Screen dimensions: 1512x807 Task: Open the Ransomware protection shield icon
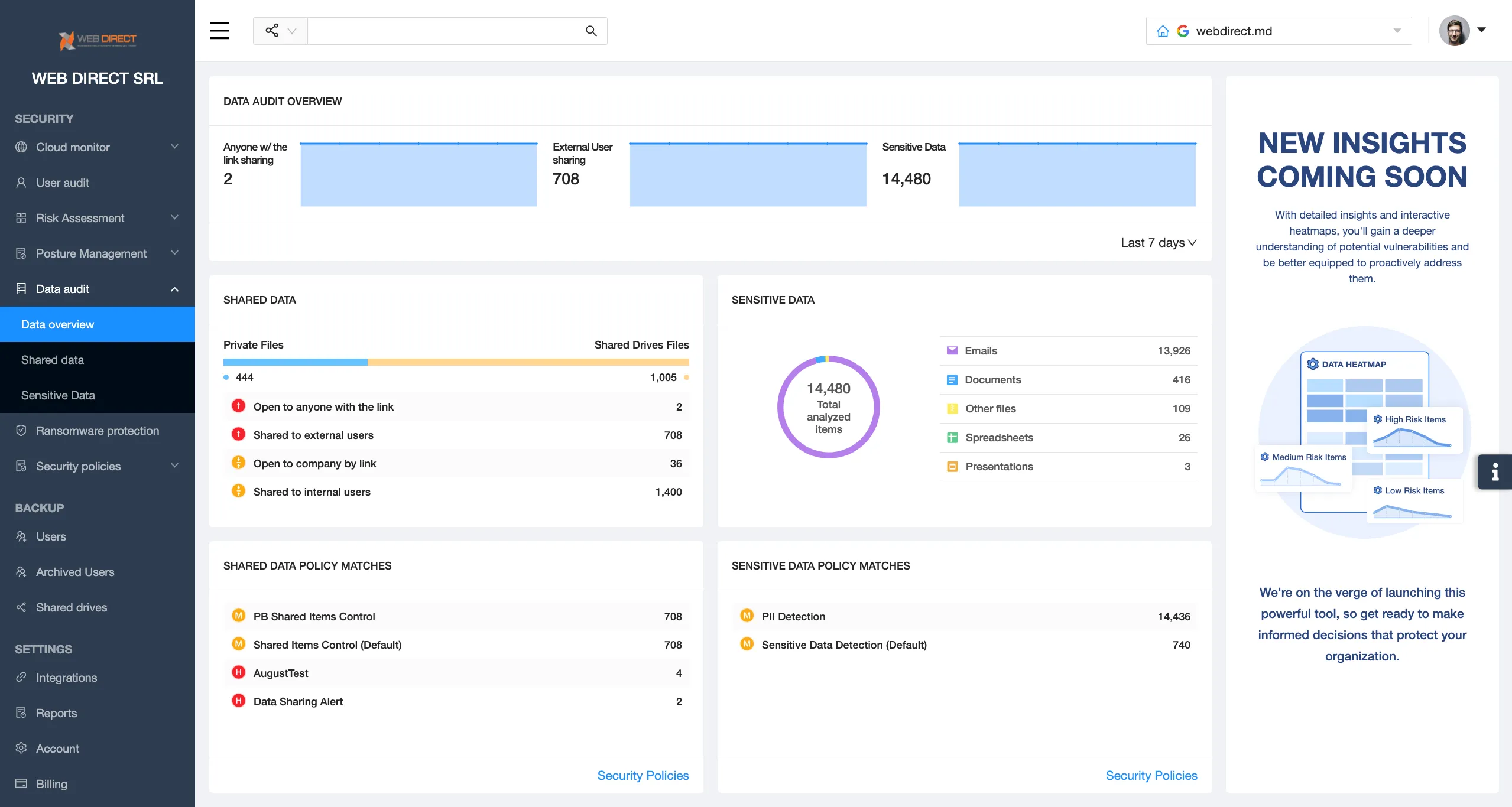(21, 431)
